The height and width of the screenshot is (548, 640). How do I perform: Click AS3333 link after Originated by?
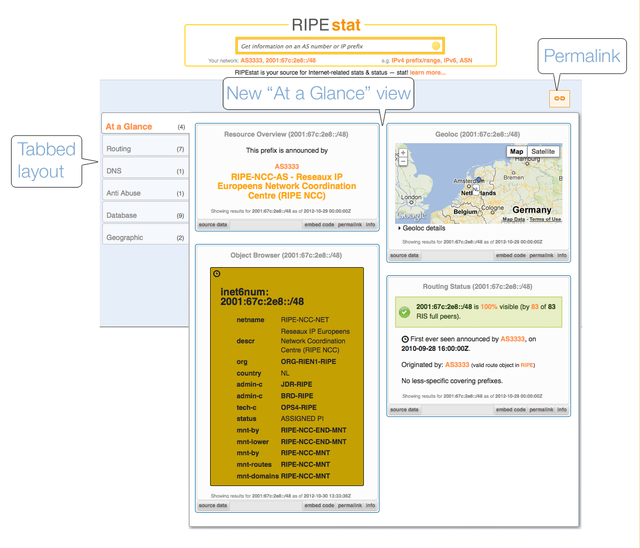pos(457,365)
